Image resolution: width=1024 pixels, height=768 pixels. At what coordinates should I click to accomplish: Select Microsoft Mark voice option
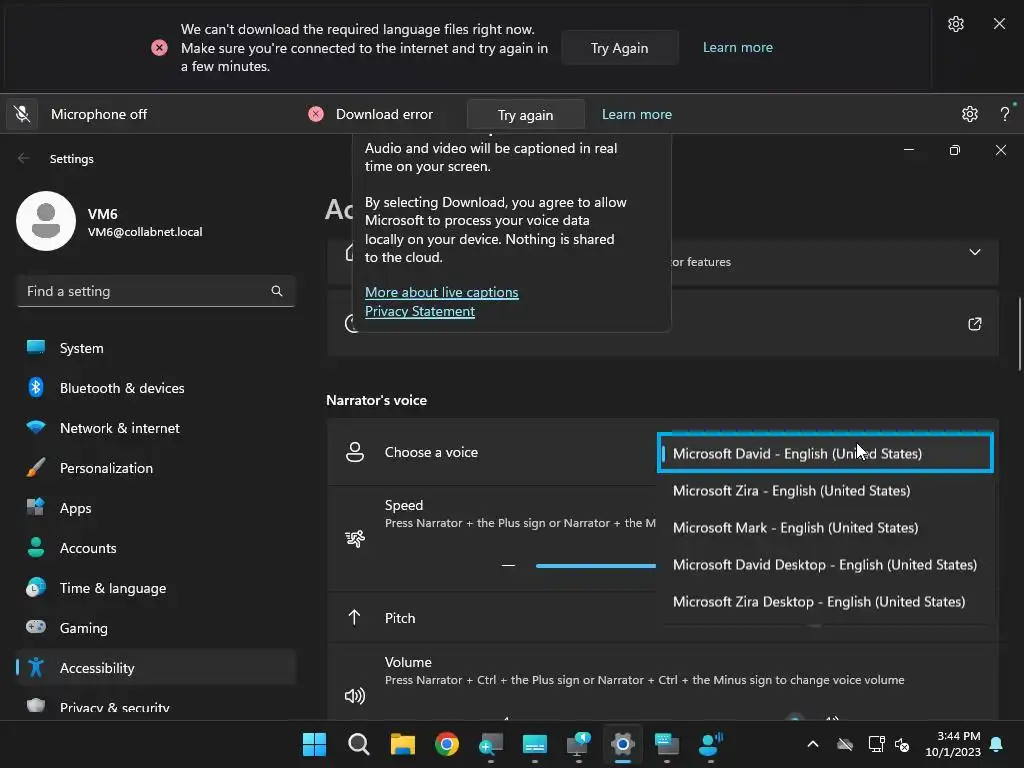click(825, 528)
